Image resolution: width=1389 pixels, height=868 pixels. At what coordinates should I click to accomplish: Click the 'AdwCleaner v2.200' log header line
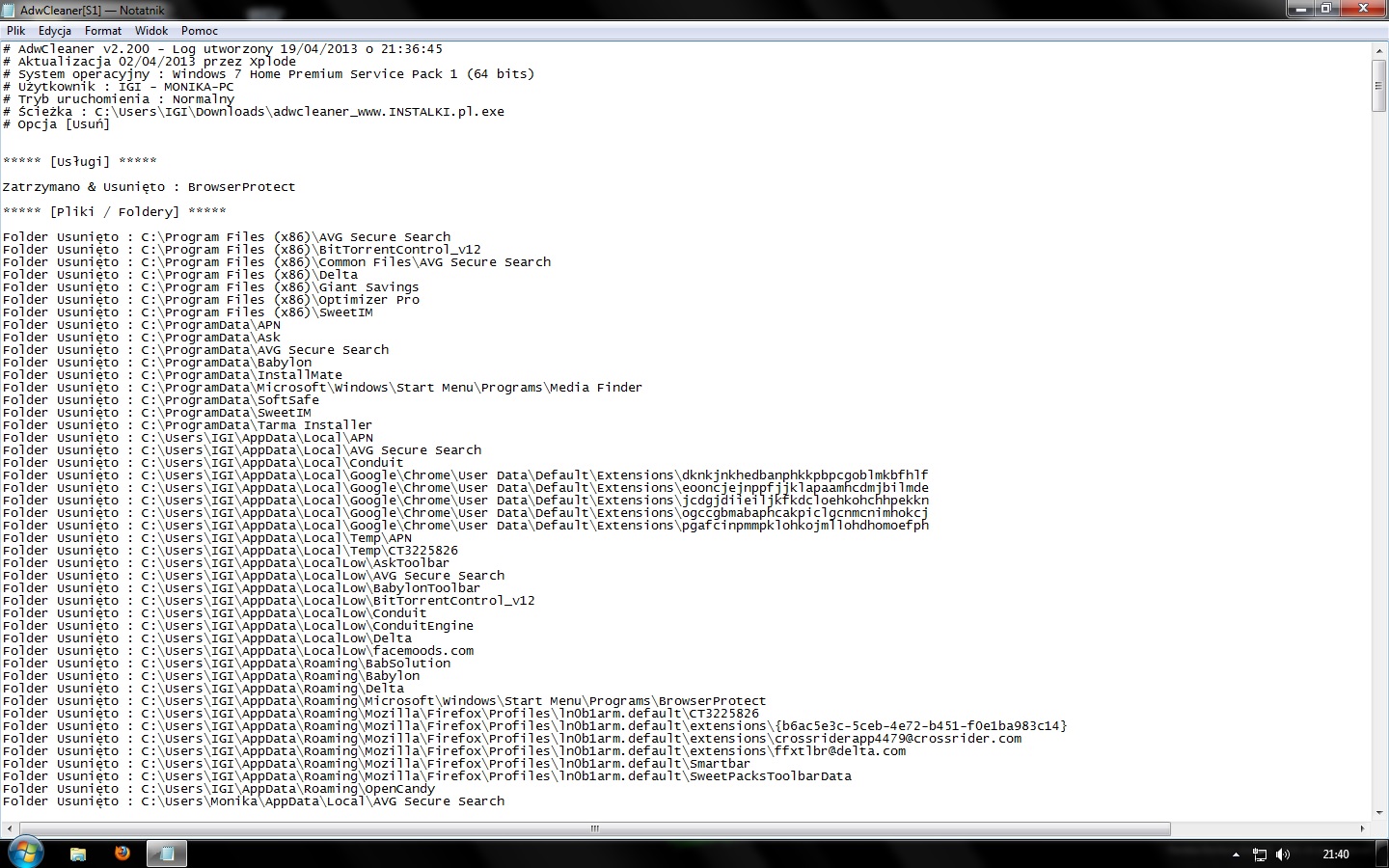(223, 49)
